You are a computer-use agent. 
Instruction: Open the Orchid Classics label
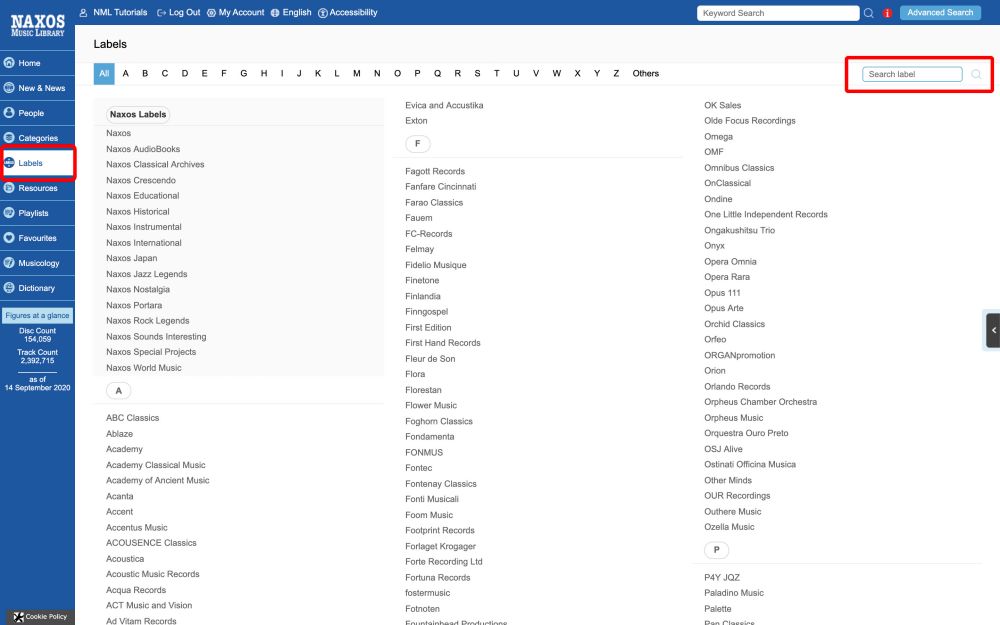[734, 324]
